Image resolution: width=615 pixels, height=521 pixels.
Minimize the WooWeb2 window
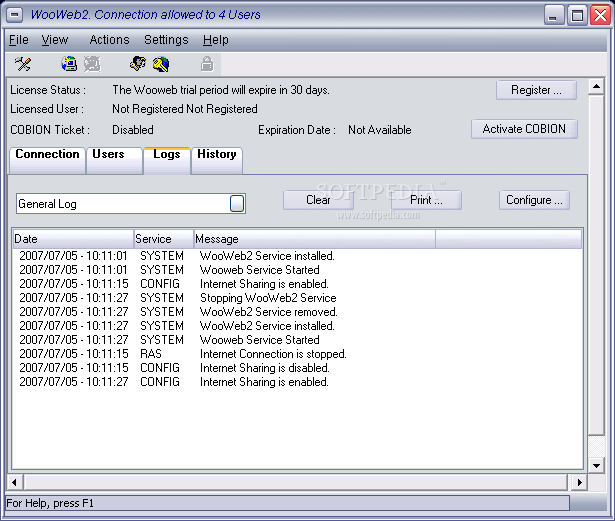pyautogui.click(x=553, y=16)
